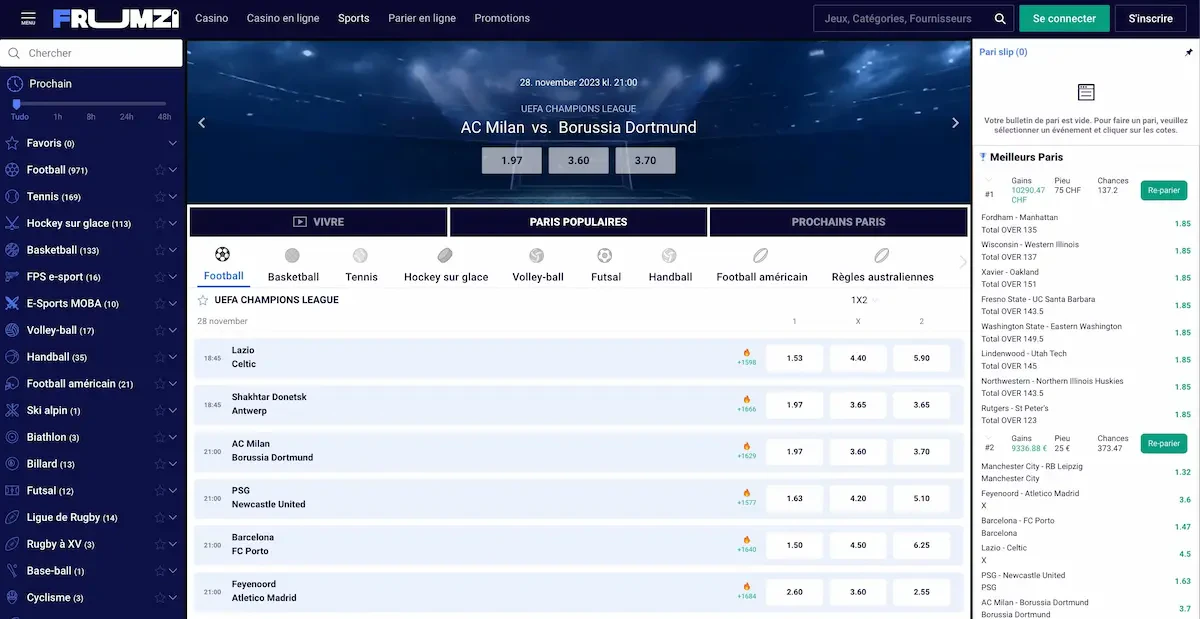Click the Se connecter button
This screenshot has height=619, width=1200.
(1064, 19)
